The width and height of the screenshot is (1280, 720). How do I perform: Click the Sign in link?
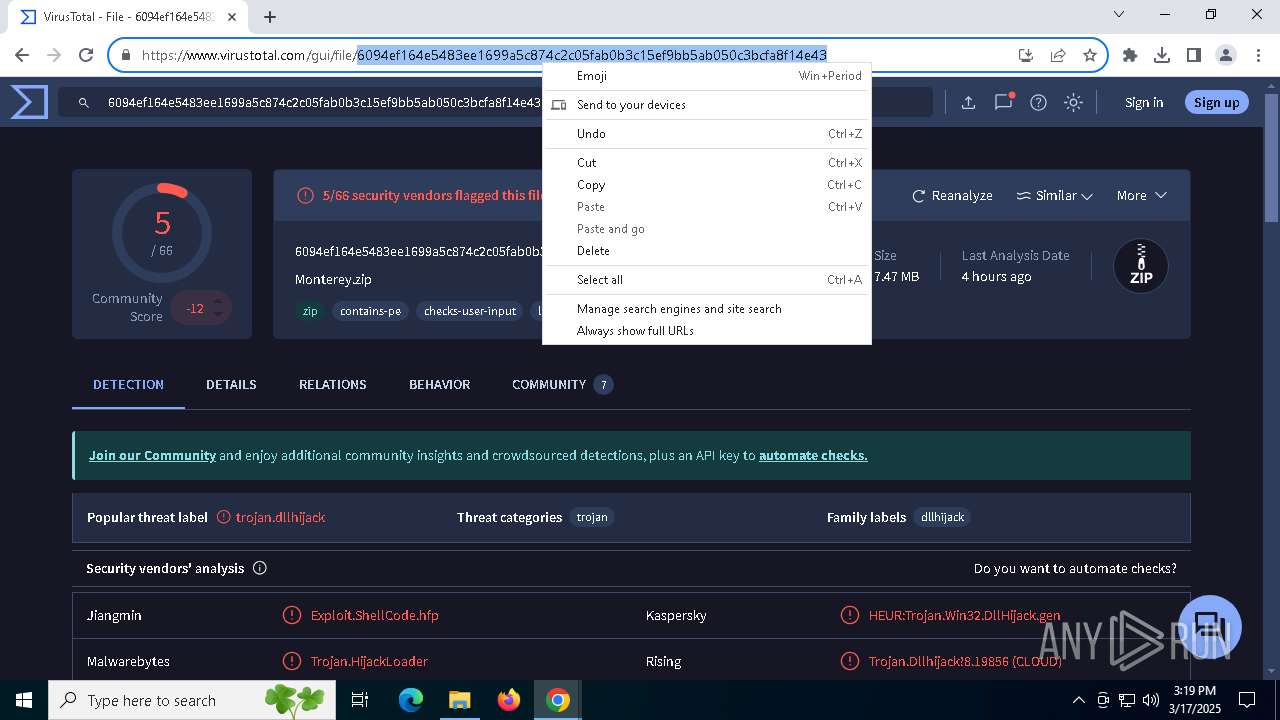tap(1144, 102)
